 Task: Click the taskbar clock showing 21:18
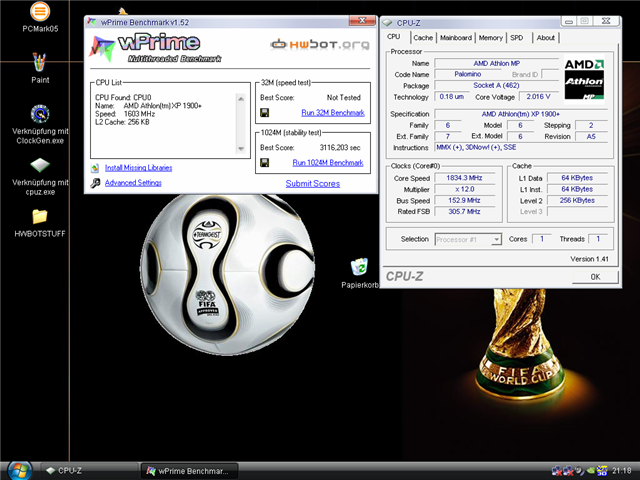[621, 471]
